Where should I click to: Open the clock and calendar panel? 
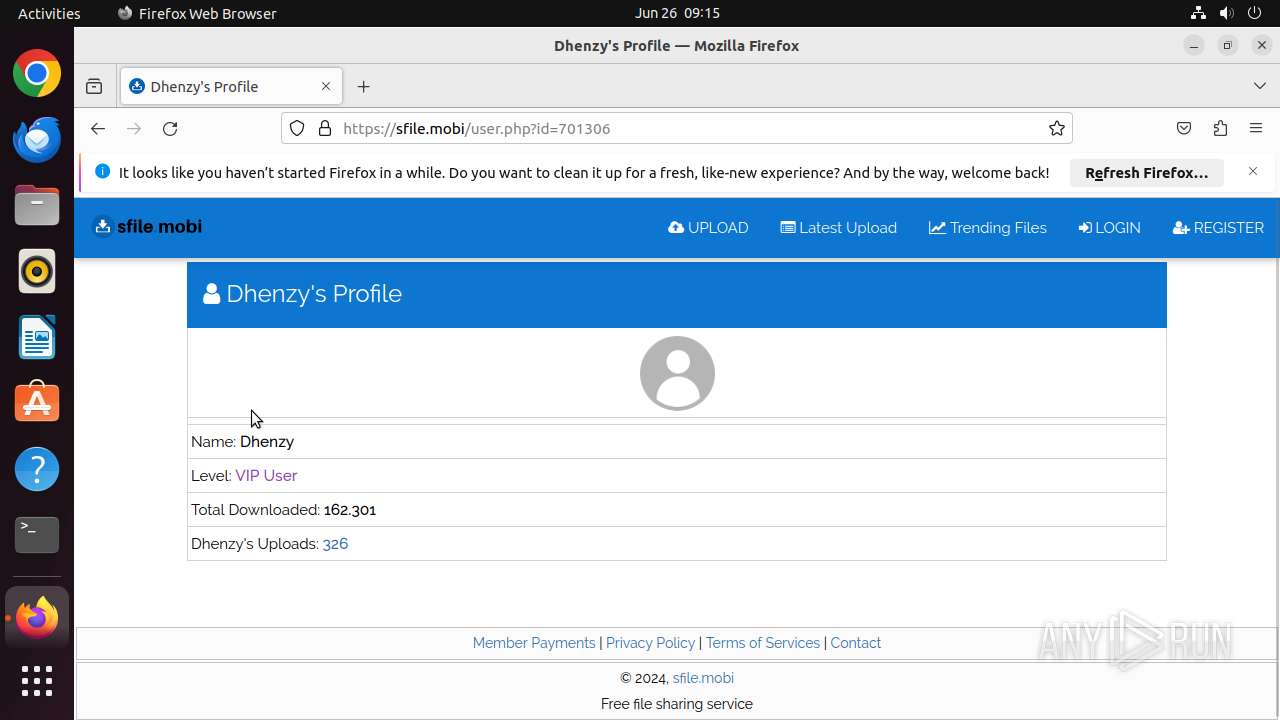[677, 13]
